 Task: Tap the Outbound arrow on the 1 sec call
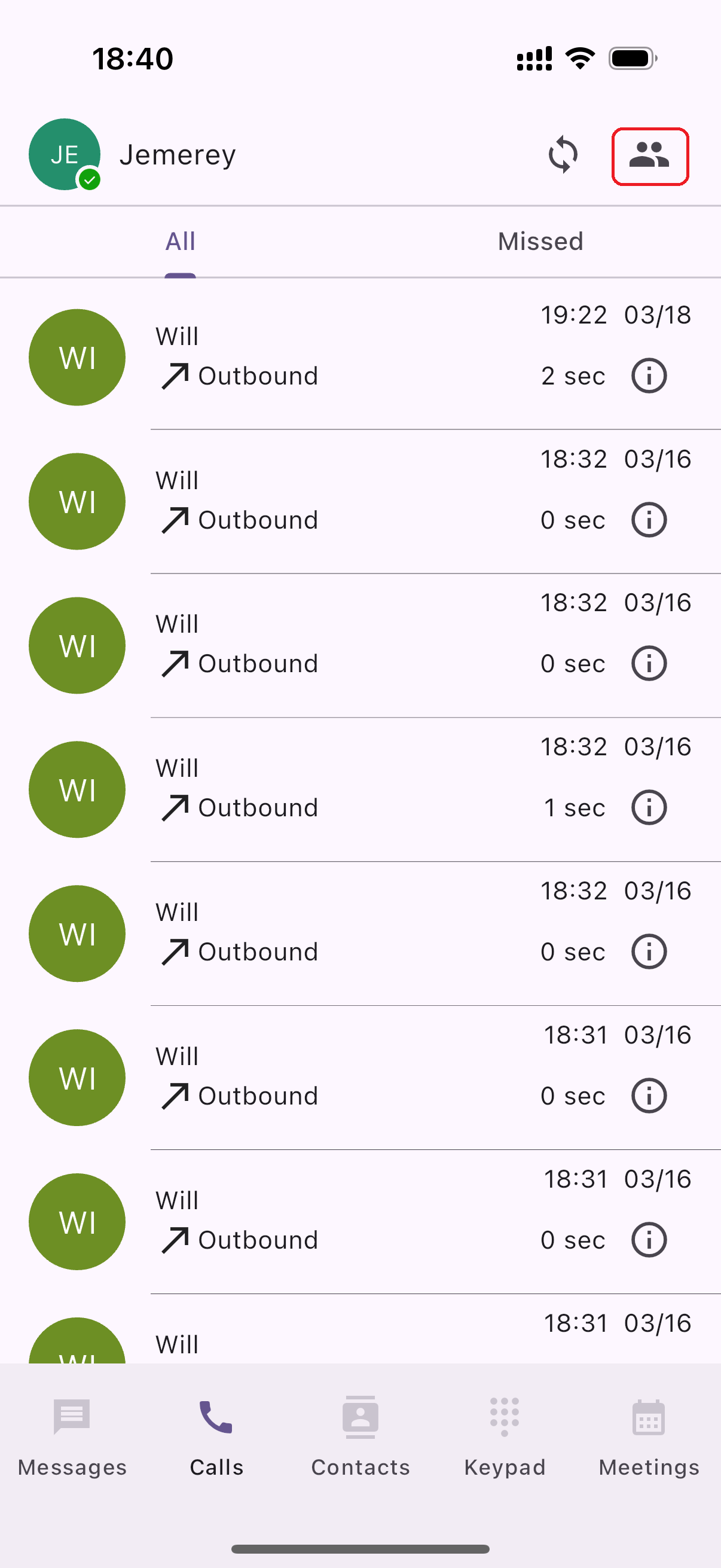(175, 808)
